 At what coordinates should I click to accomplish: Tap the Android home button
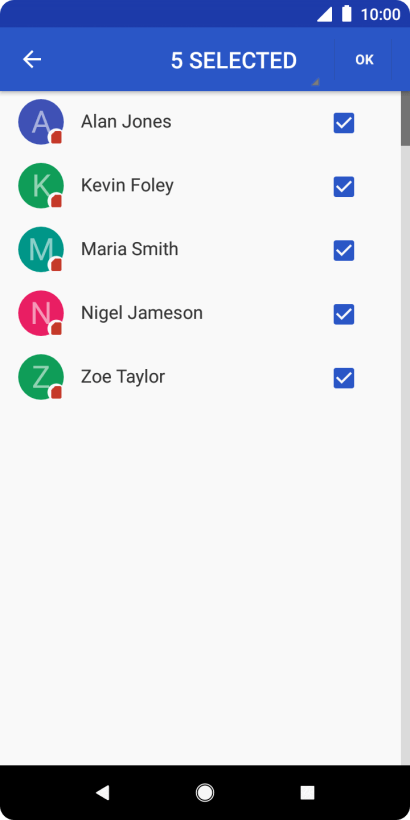coord(205,793)
